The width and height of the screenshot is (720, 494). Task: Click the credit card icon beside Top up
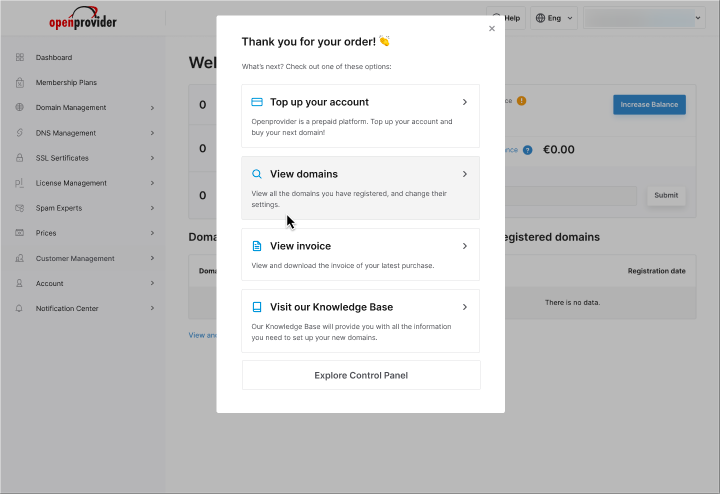tap(257, 102)
